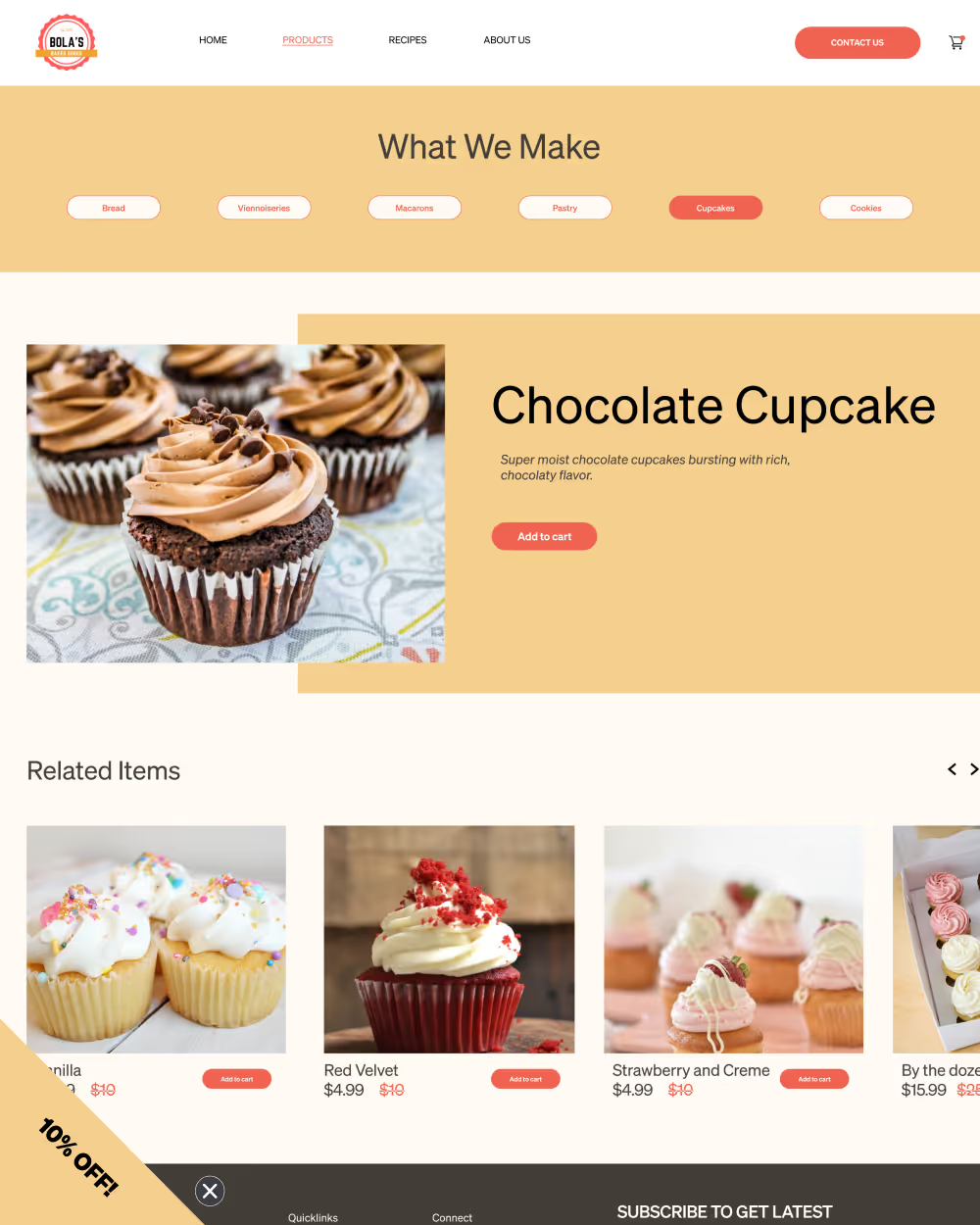
Task: Select the Viennoiseries category filter
Action: [264, 208]
